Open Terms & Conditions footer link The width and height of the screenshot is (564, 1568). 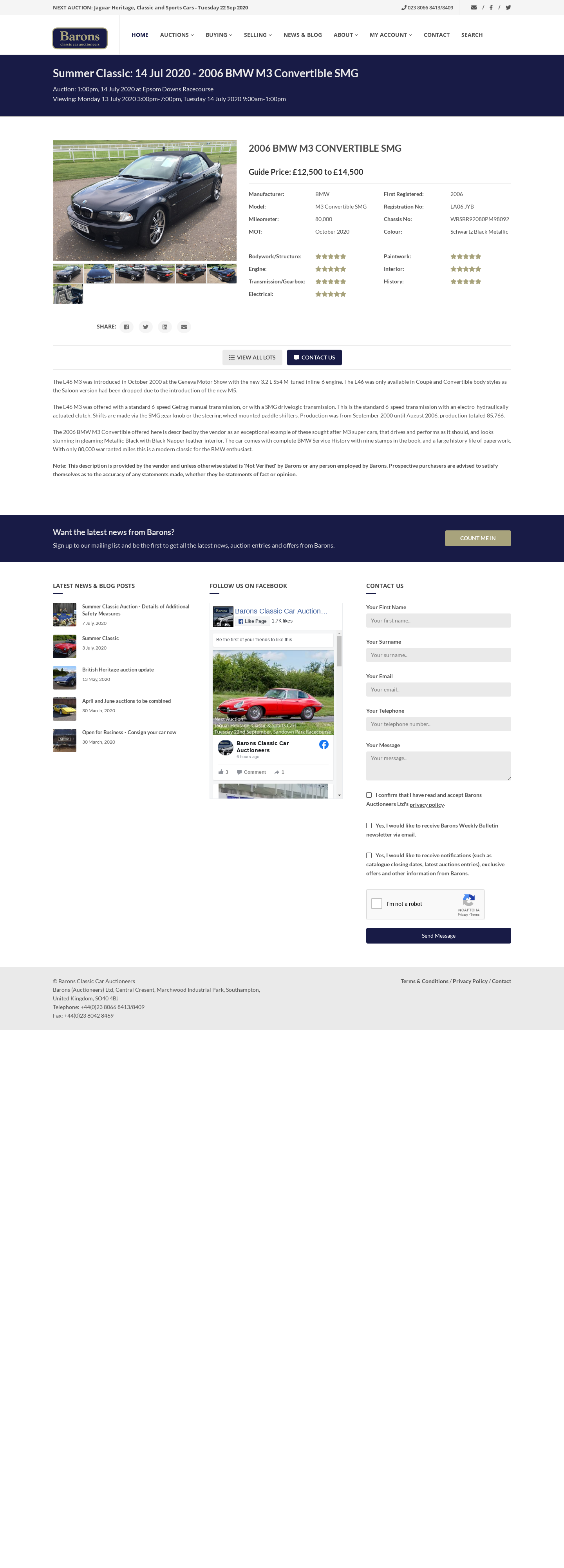click(x=424, y=981)
